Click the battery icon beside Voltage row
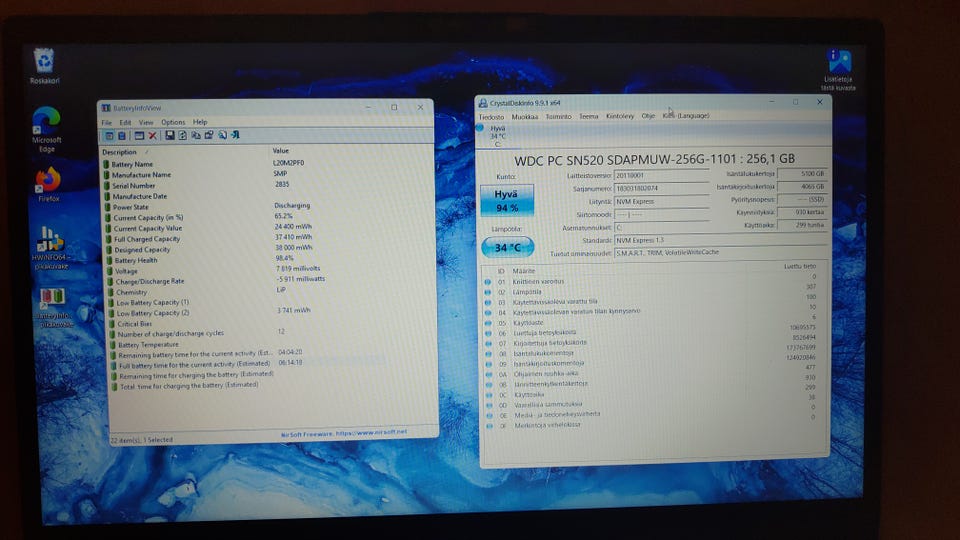Image resolution: width=960 pixels, height=540 pixels. click(x=109, y=271)
